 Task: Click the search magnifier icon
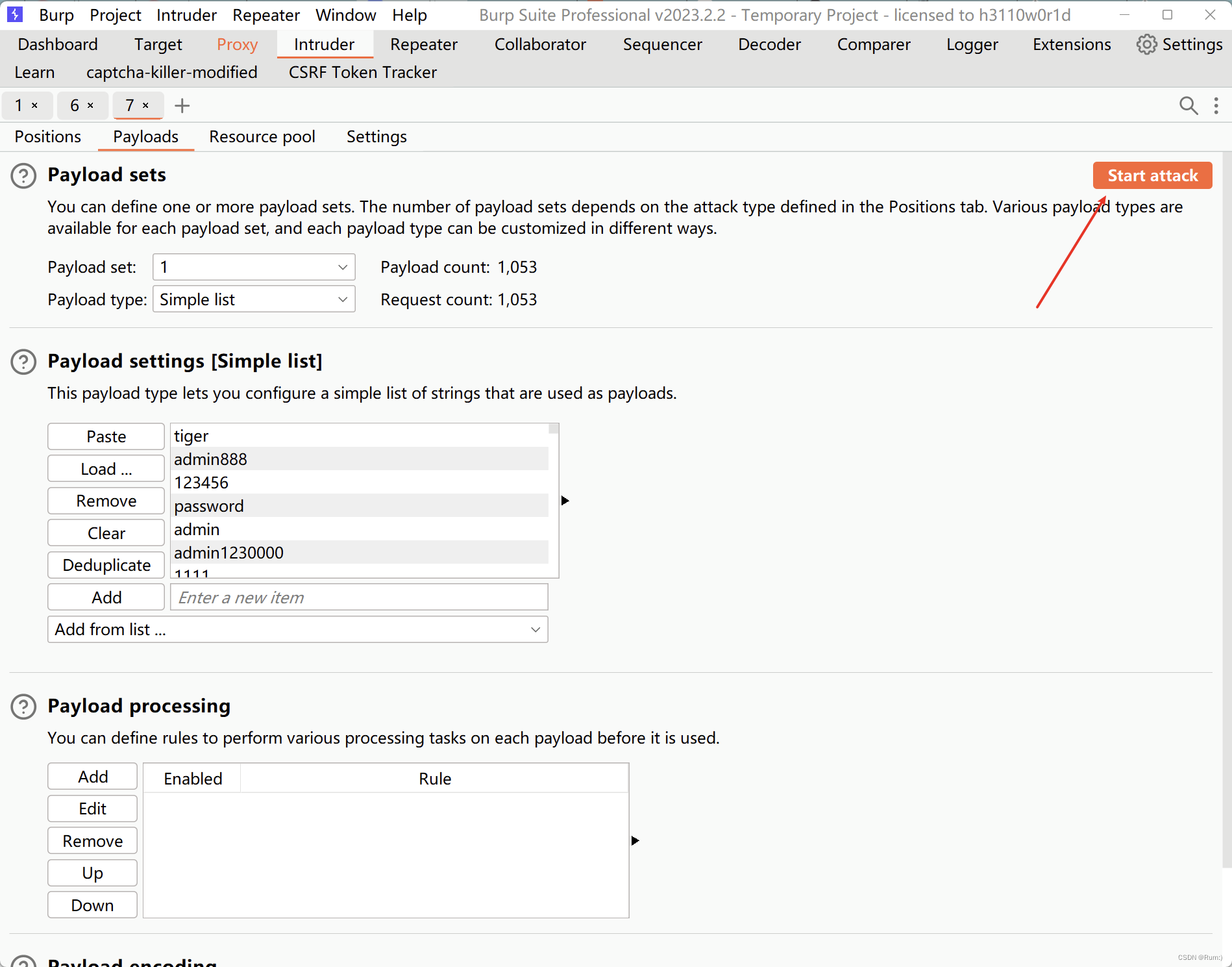[1189, 105]
